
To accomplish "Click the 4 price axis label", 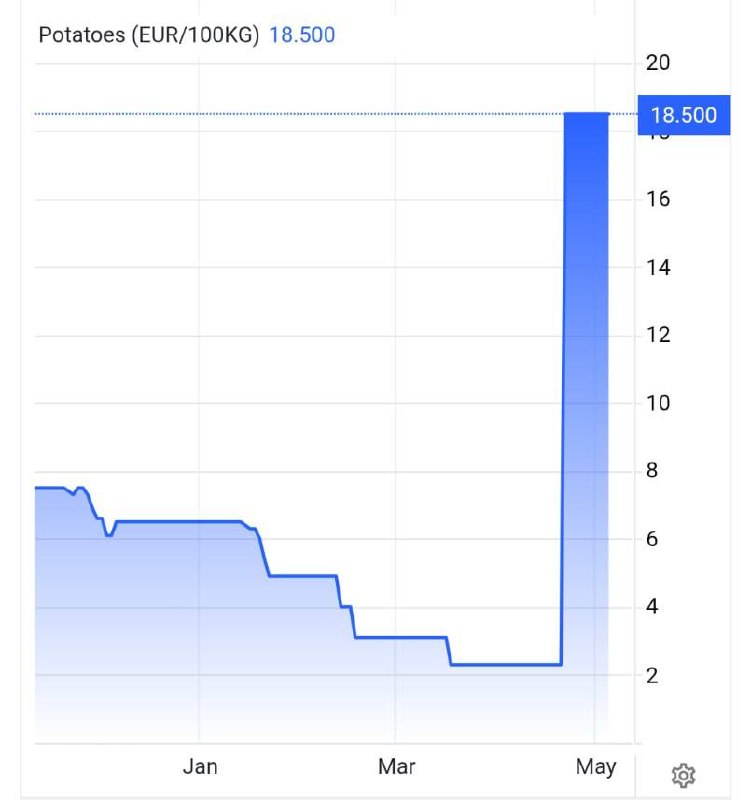I will click(652, 607).
